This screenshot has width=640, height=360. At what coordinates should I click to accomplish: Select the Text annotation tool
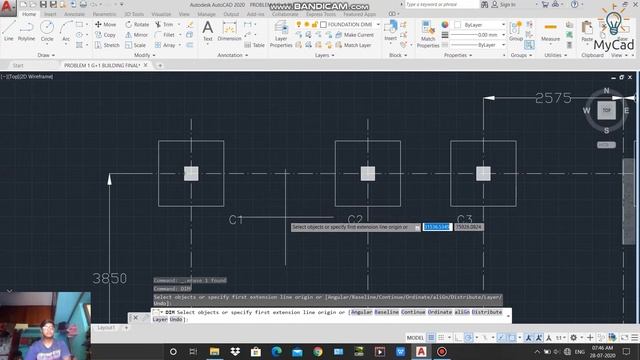point(208,31)
